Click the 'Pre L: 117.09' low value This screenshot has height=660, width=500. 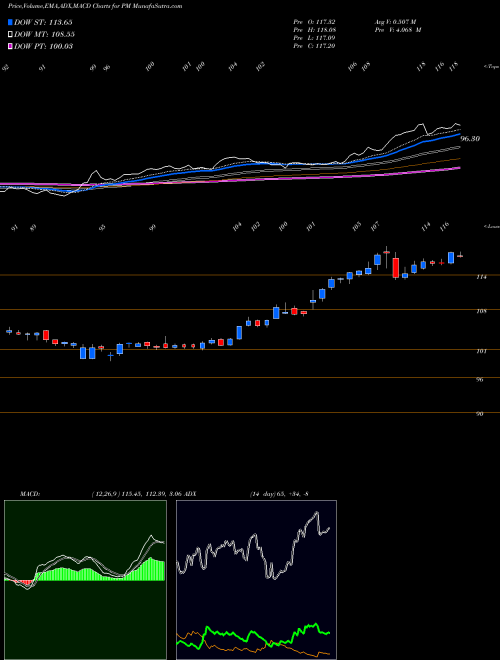(314, 38)
